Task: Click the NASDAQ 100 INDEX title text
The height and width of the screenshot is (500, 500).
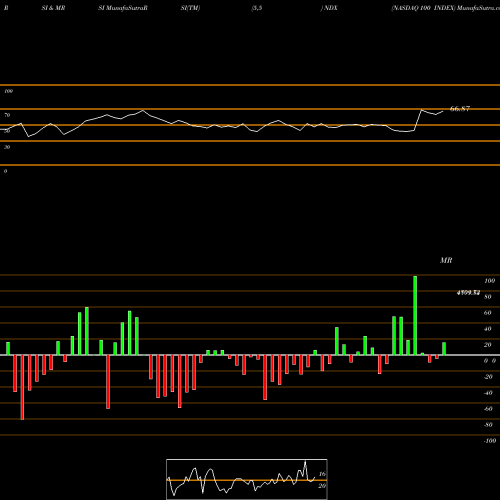Action: (423, 8)
